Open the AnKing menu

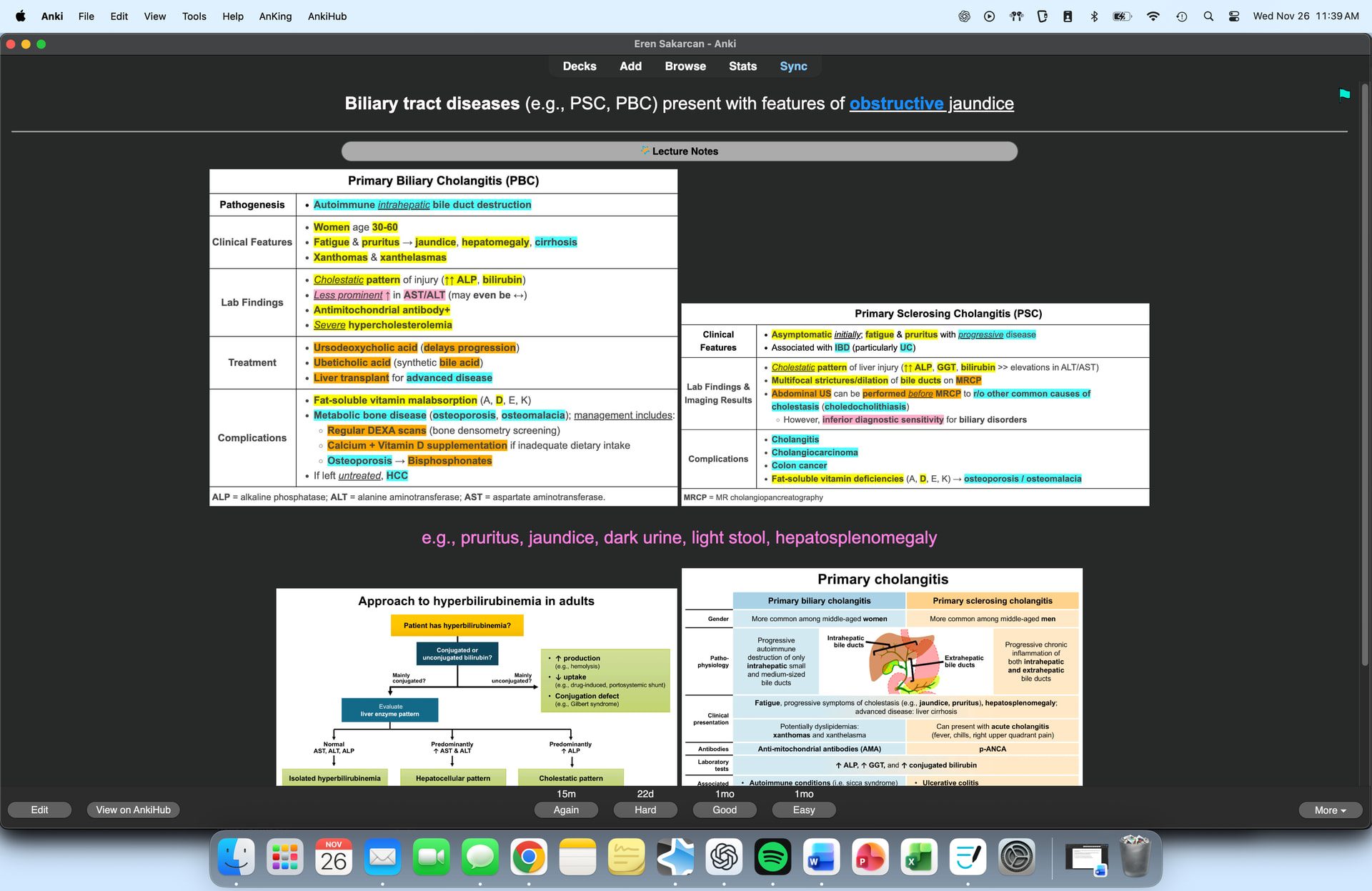tap(275, 16)
